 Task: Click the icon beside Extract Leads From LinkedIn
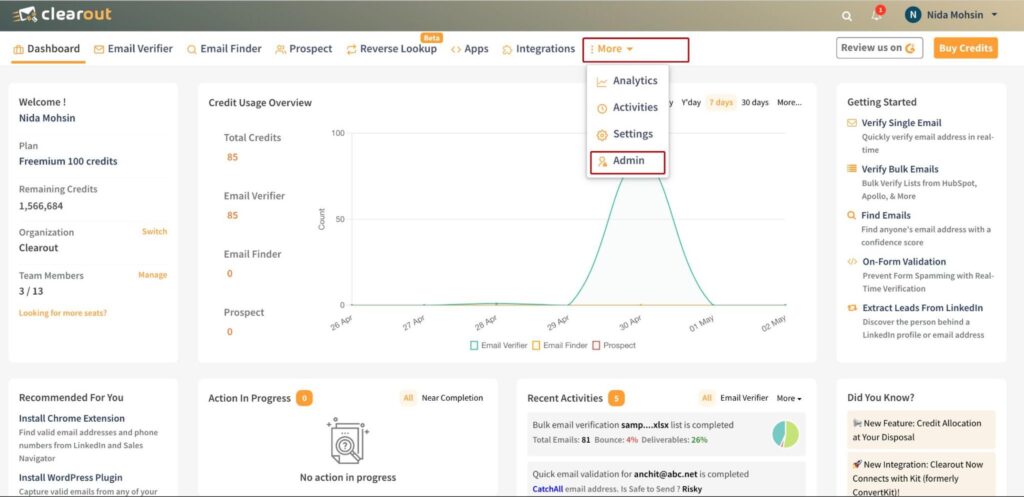coord(852,308)
